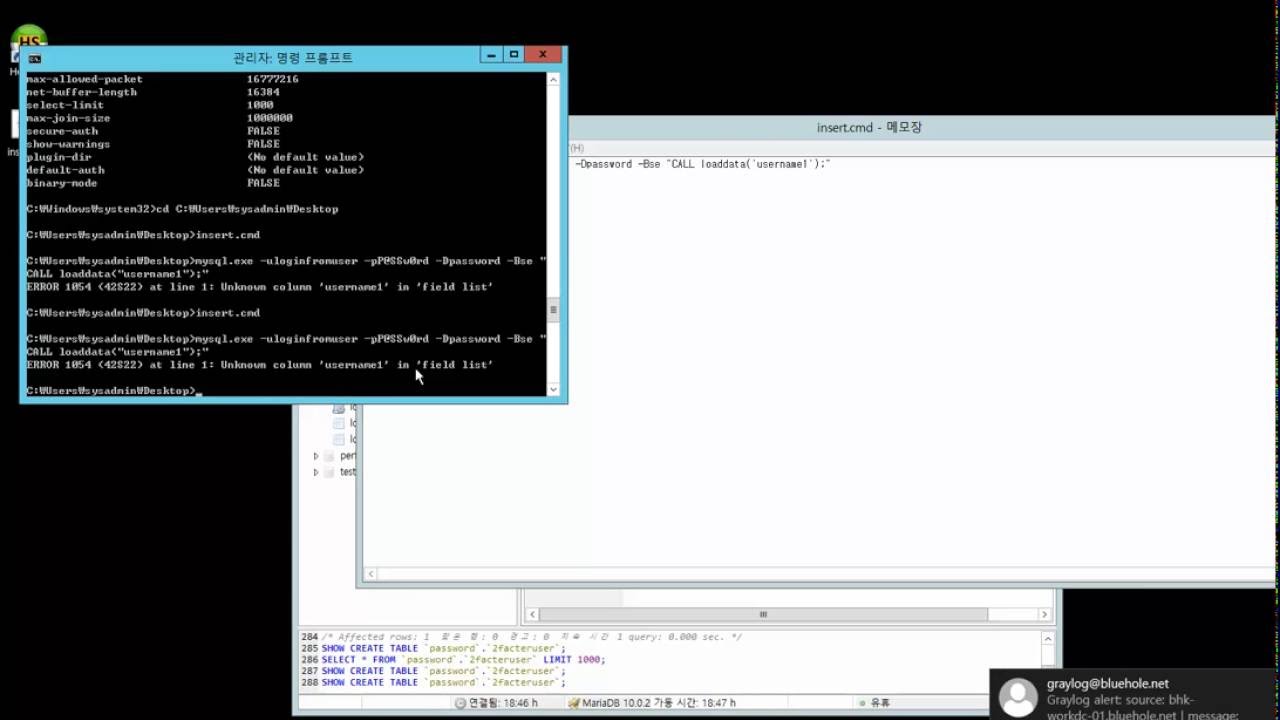Click the Command Prompt vertical scrollbar thumb
This screenshot has width=1280, height=720.
pos(554,309)
